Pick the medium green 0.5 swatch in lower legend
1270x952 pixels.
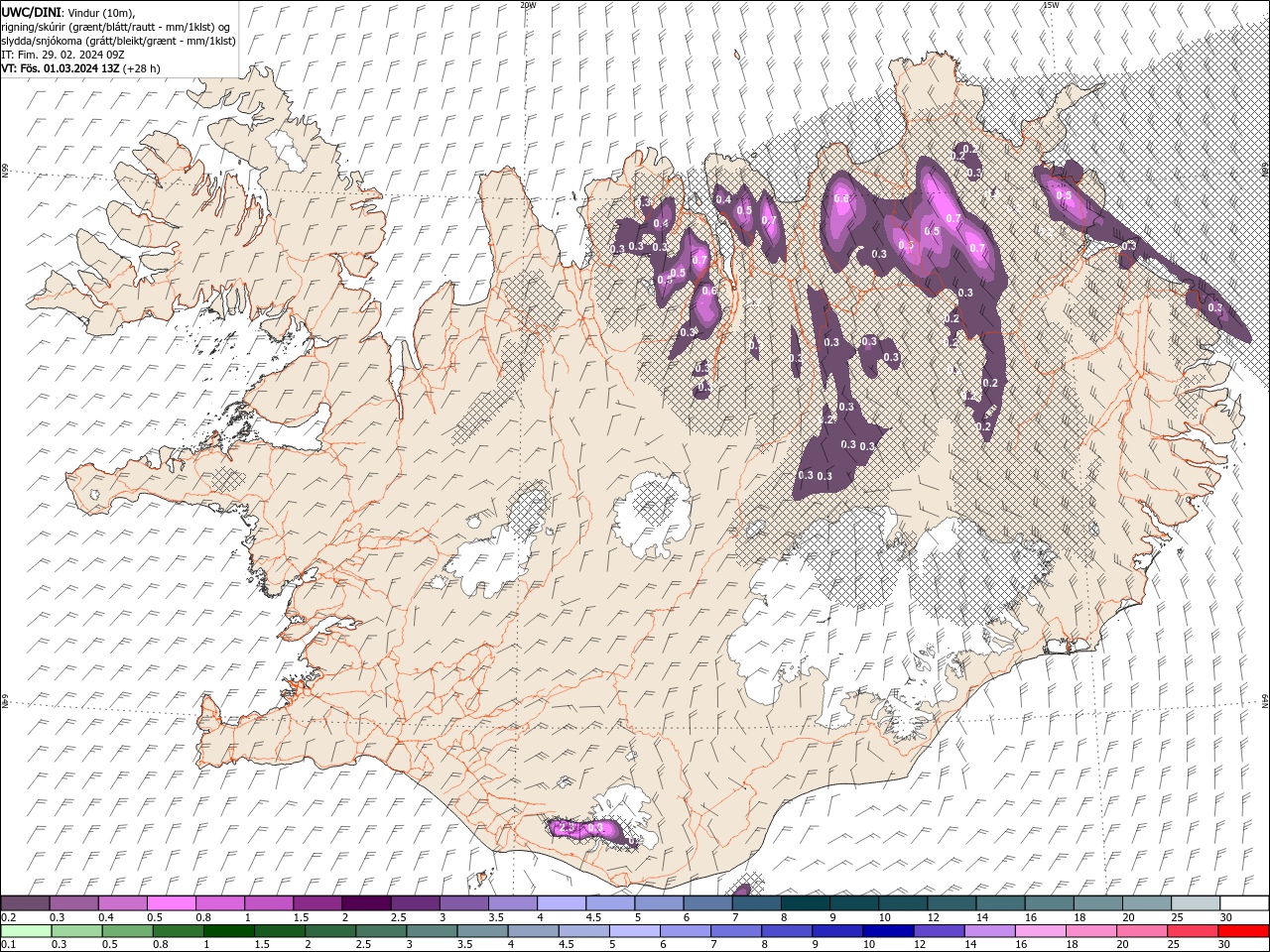click(127, 931)
